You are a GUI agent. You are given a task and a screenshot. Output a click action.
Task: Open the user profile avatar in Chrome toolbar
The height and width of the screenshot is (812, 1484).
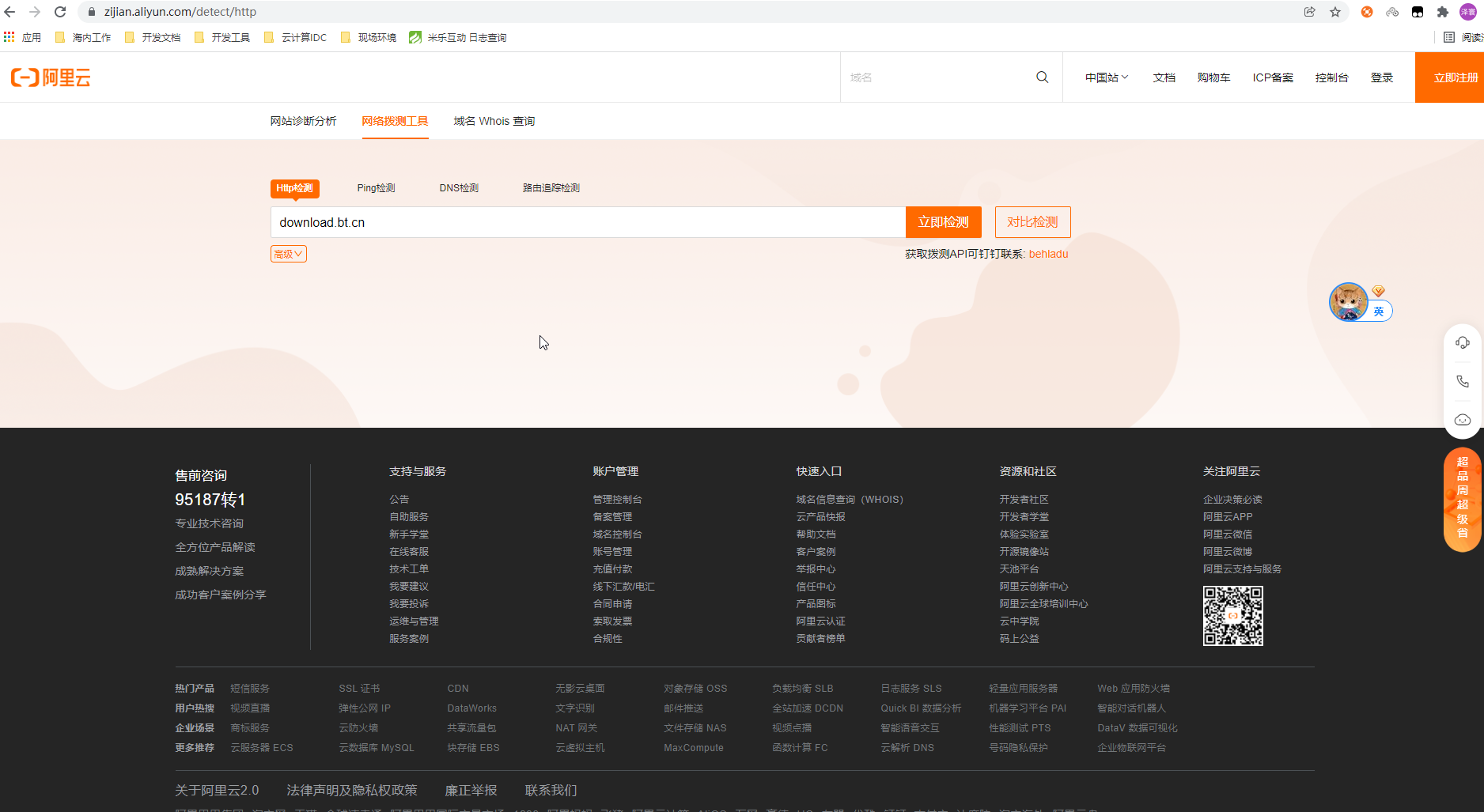(1468, 12)
